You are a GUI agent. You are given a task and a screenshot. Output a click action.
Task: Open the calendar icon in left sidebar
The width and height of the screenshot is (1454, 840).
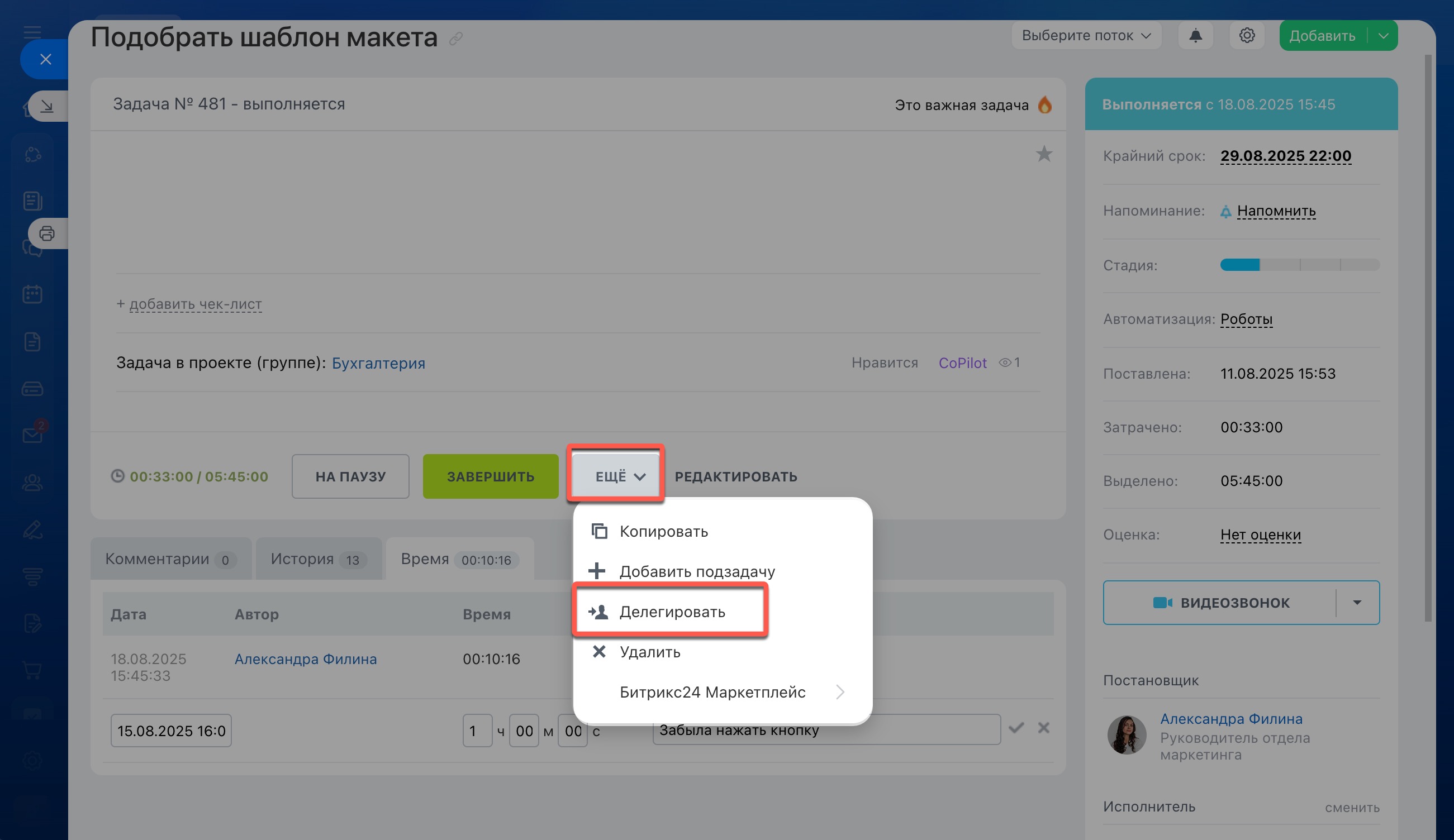pyautogui.click(x=32, y=294)
